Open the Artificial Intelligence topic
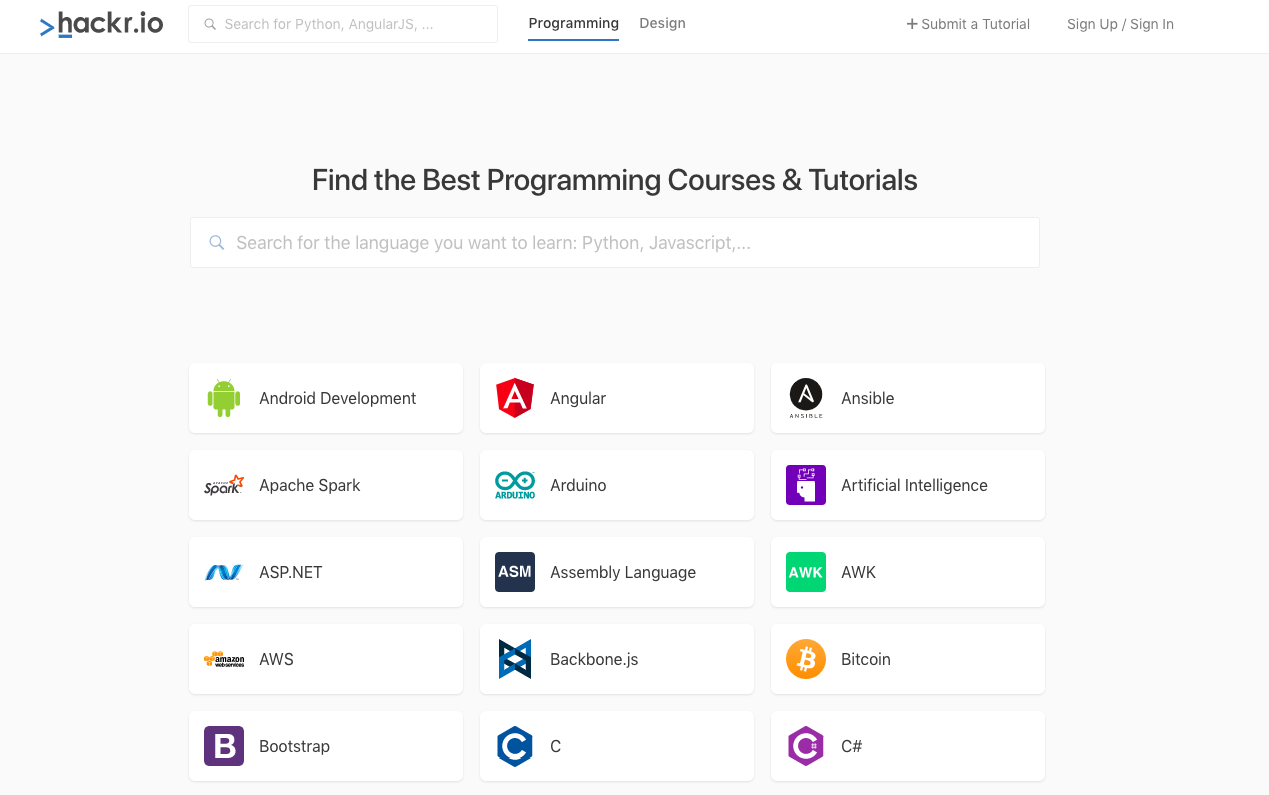 click(908, 485)
